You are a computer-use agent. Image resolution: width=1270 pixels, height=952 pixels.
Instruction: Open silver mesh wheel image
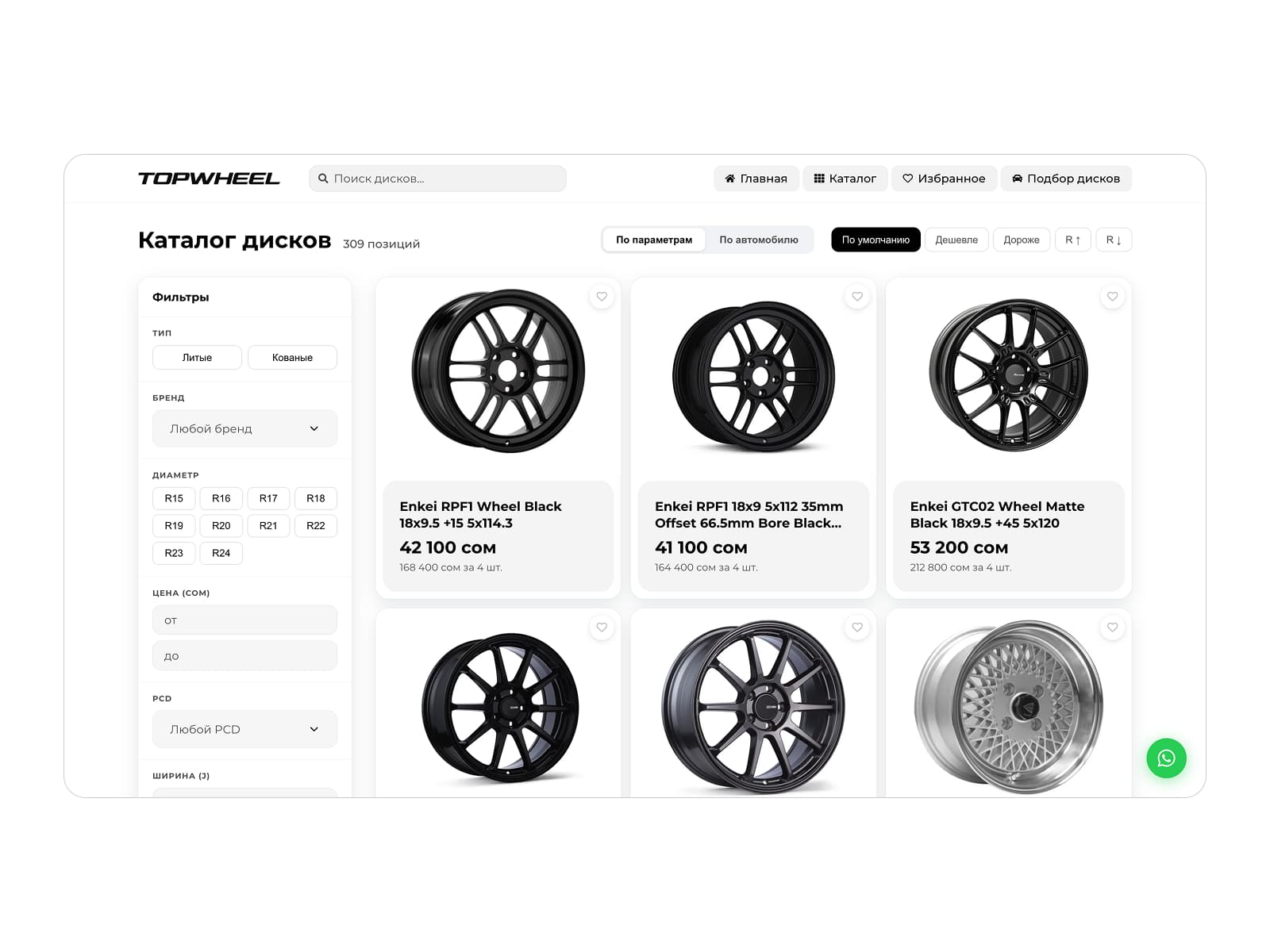click(x=1009, y=708)
